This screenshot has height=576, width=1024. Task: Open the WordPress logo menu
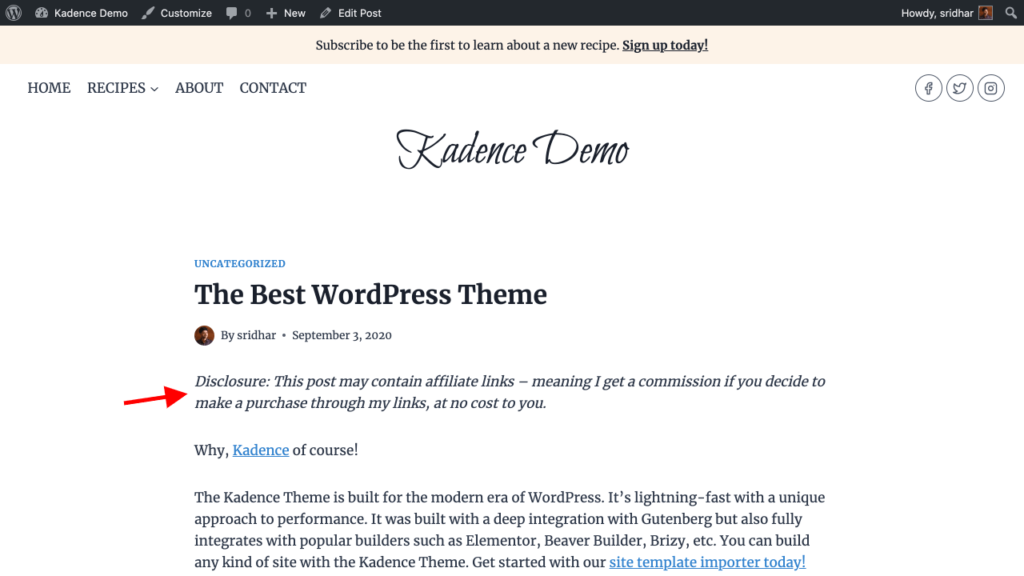coord(13,13)
